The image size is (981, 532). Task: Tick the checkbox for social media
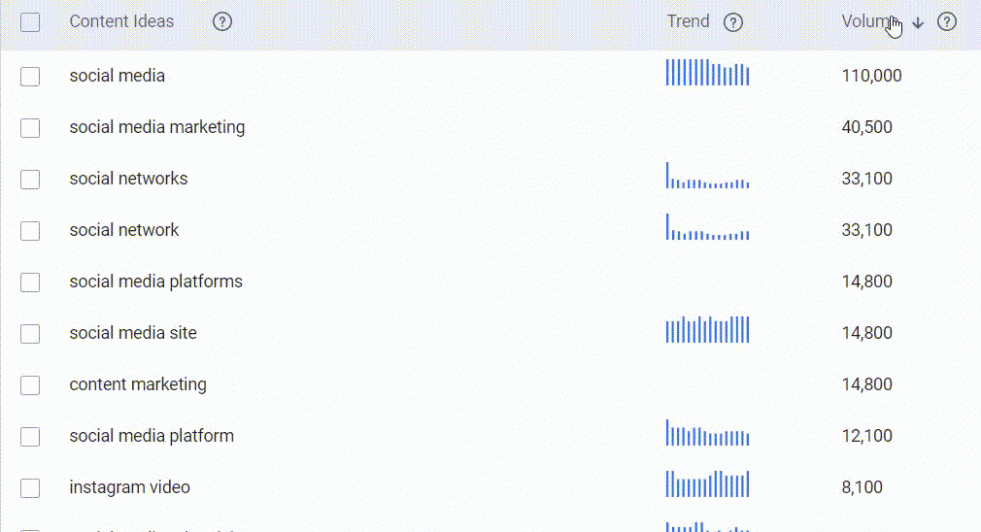[x=30, y=76]
